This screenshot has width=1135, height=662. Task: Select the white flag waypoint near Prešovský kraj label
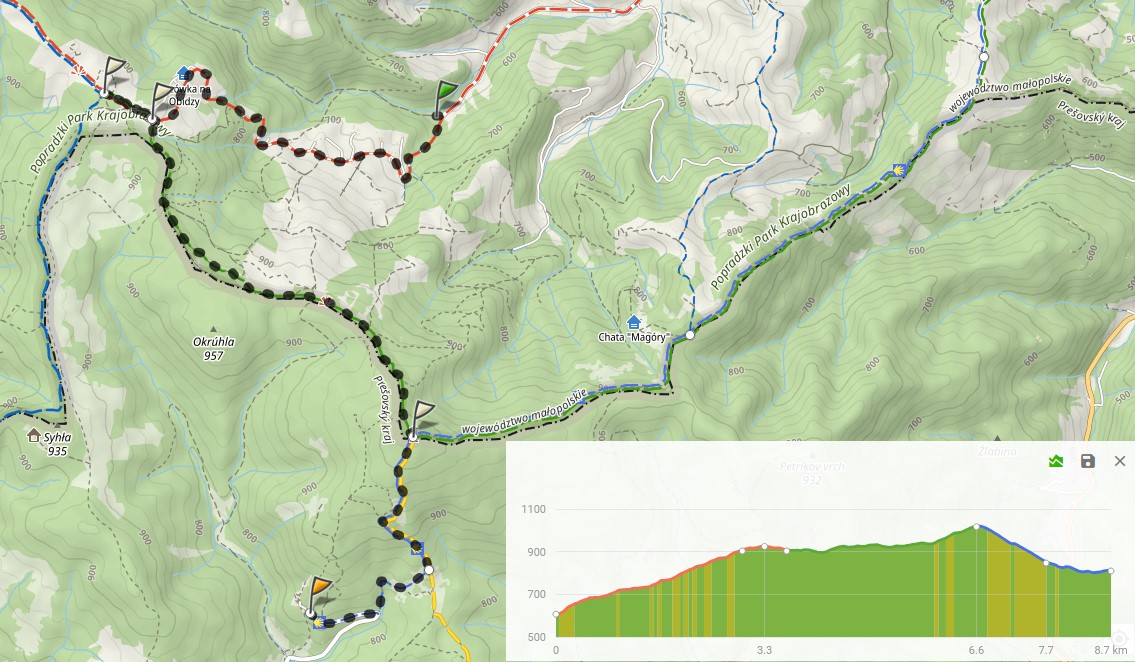[420, 420]
